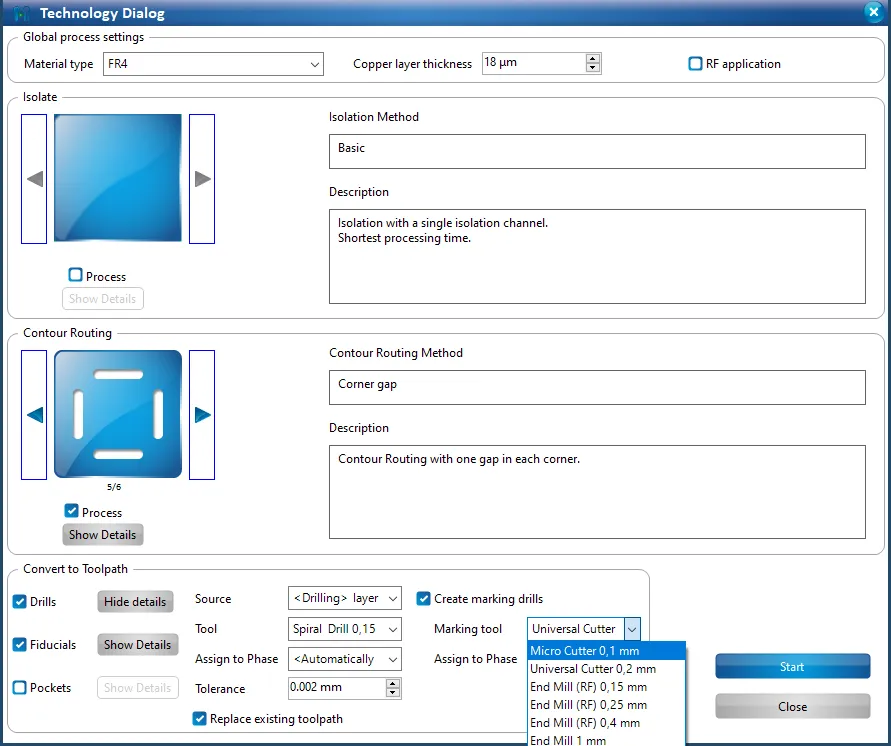891x746 pixels.
Task: Click the Contour Routing description box
Action: pyautogui.click(x=597, y=492)
